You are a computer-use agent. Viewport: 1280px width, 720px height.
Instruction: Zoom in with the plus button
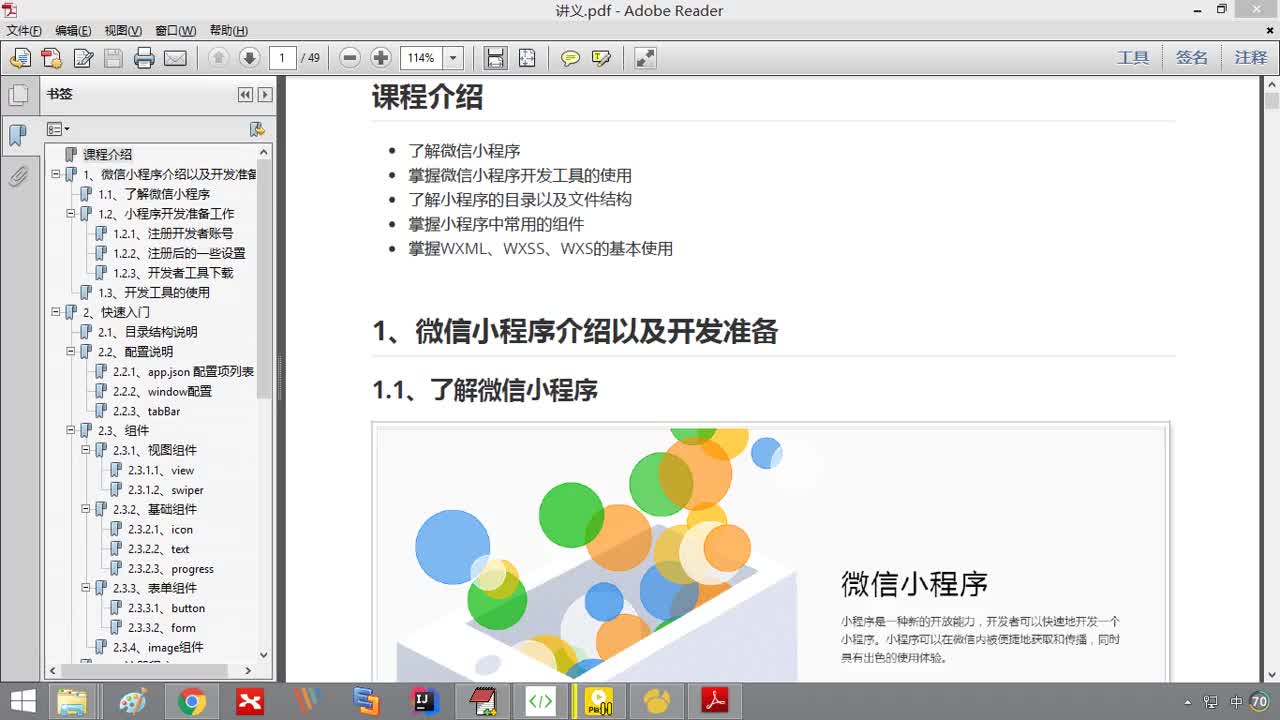381,58
